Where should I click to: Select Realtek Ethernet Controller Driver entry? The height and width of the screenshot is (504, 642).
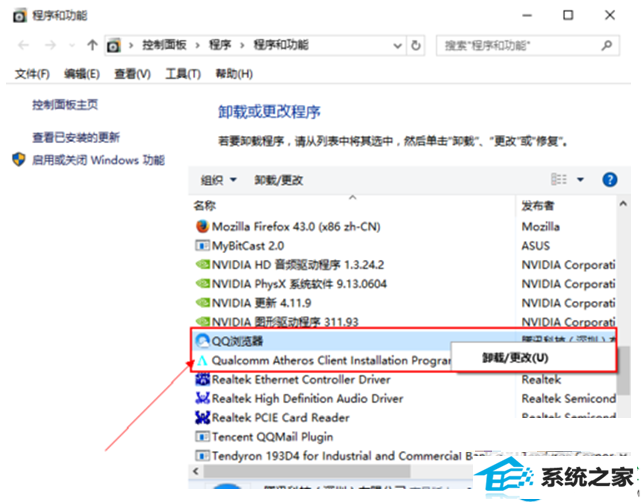pos(301,380)
